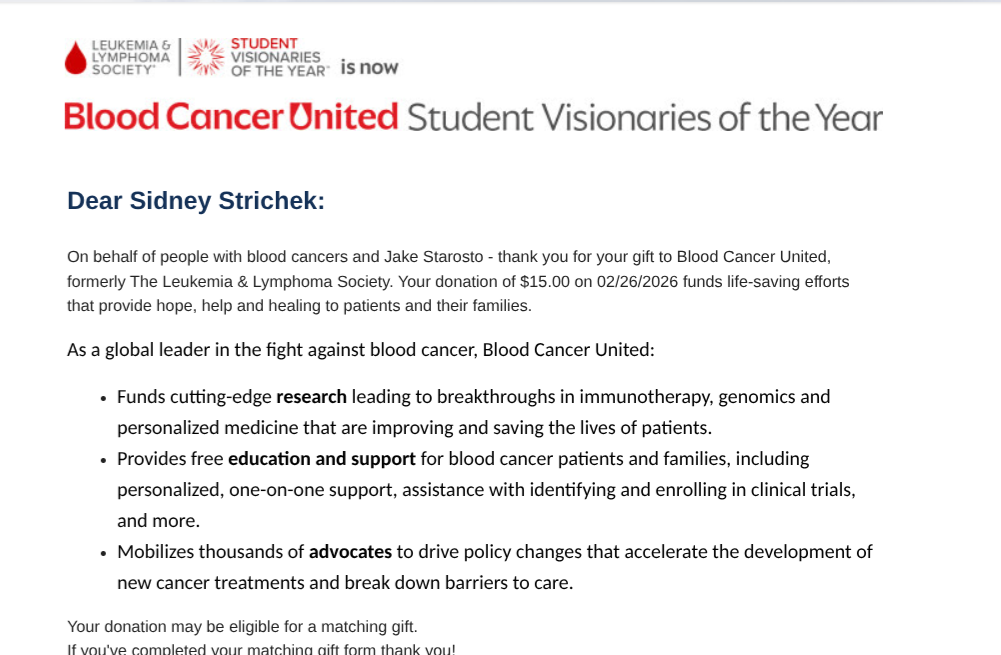Click the bold phrase "education and support"

(321, 459)
